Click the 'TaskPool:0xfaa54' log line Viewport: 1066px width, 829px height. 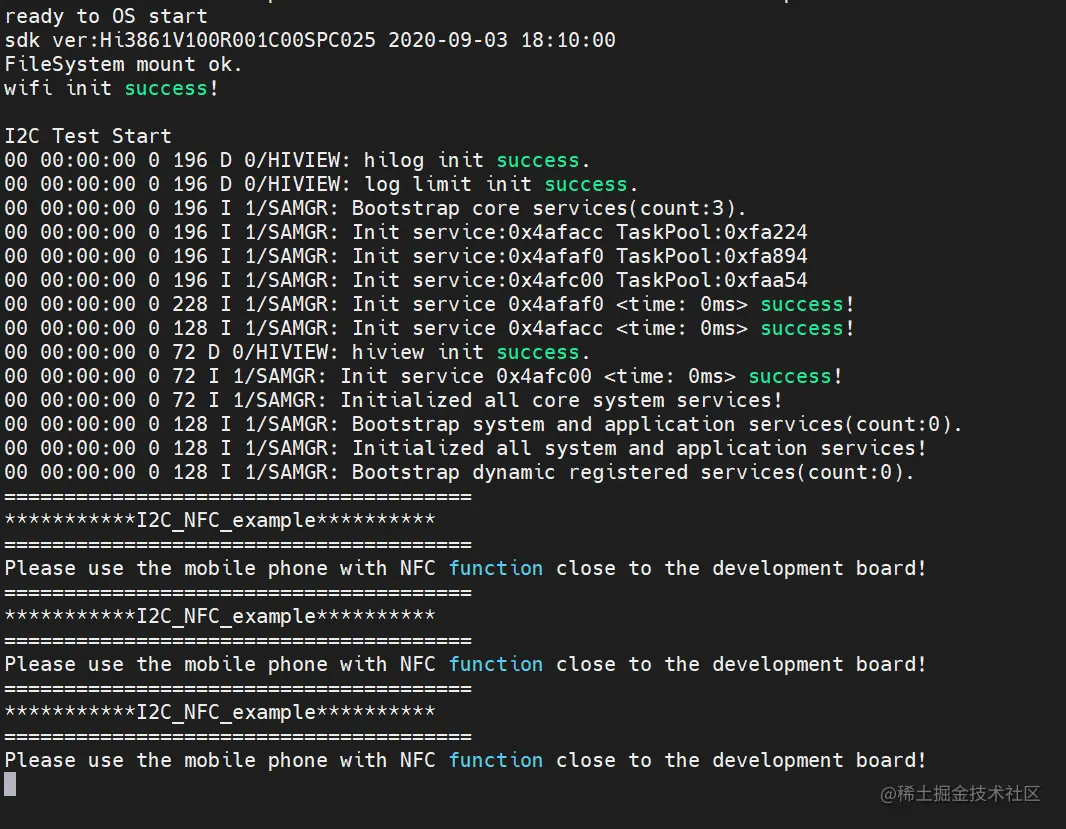pyautogui.click(x=406, y=280)
